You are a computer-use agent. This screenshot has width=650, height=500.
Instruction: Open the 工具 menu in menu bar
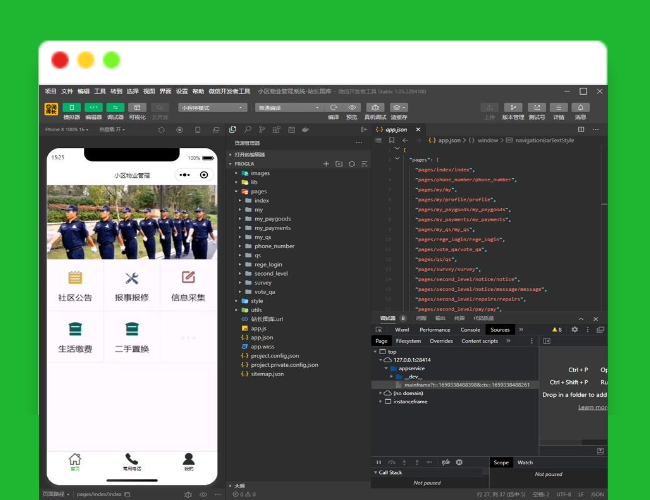(x=100, y=90)
